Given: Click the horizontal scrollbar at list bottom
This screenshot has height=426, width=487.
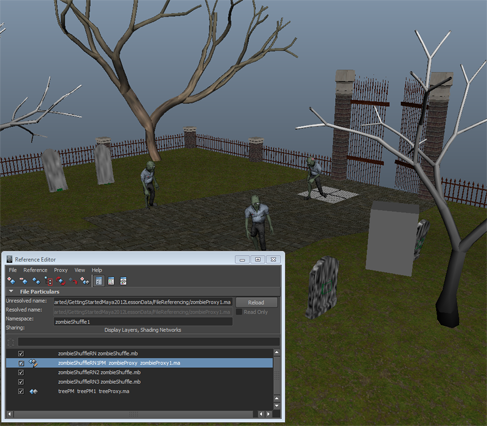Looking at the screenshot, I should pos(133,414).
